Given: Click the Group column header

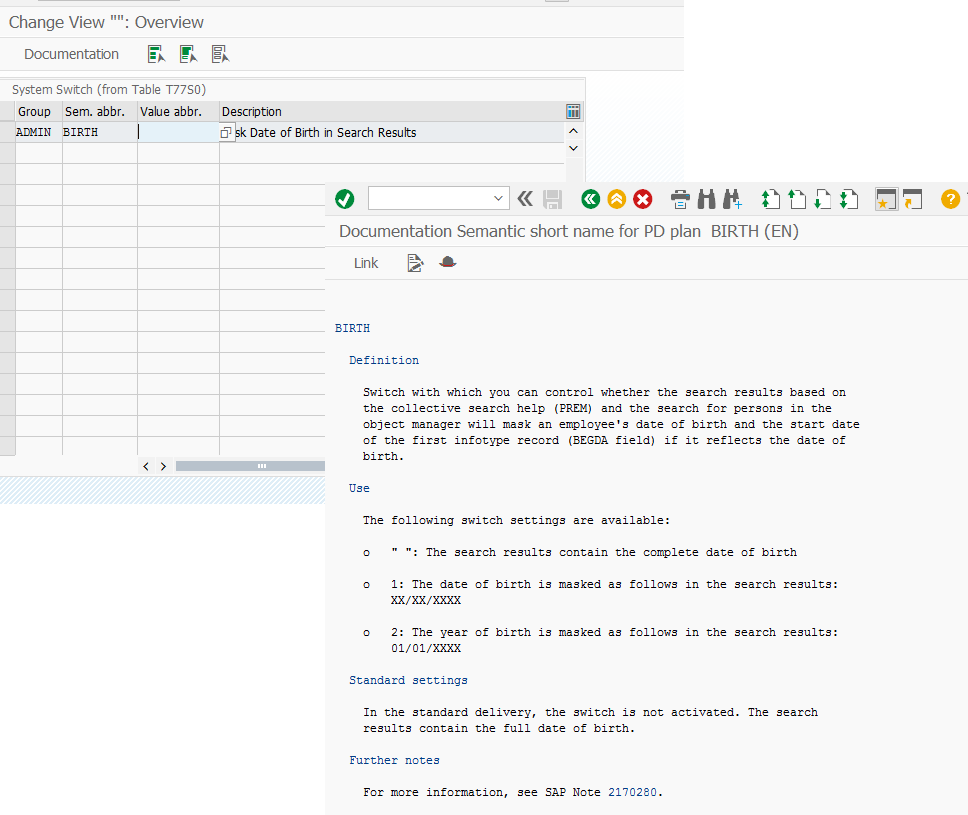Looking at the screenshot, I should [38, 112].
